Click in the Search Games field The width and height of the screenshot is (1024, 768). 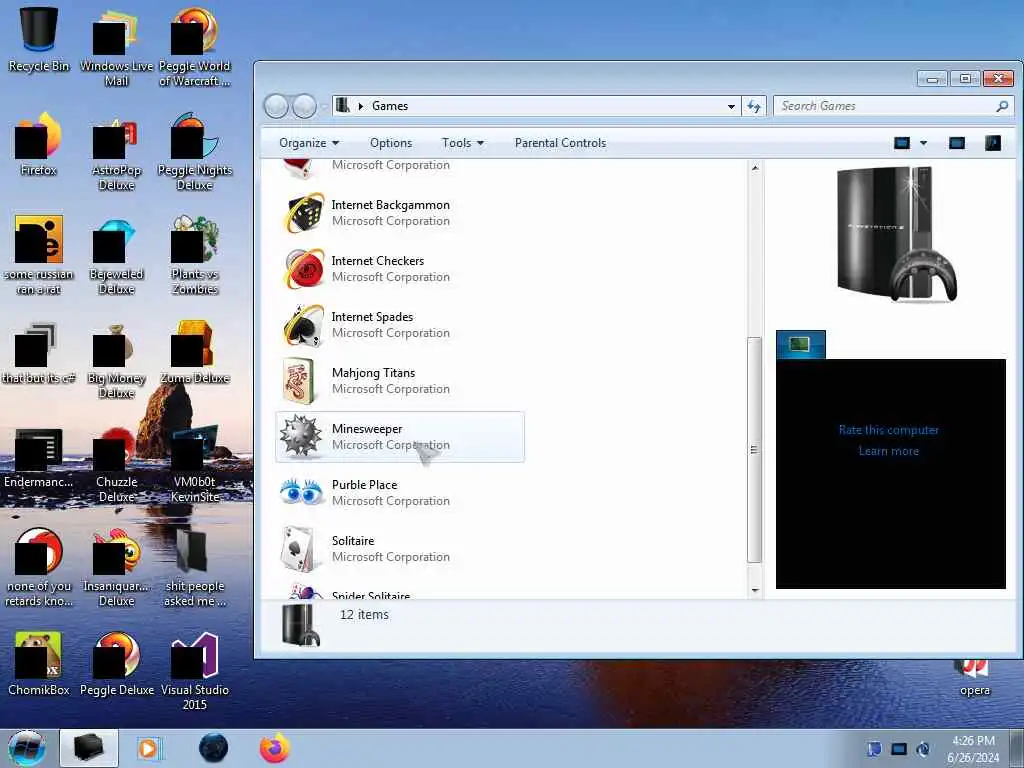(x=893, y=106)
